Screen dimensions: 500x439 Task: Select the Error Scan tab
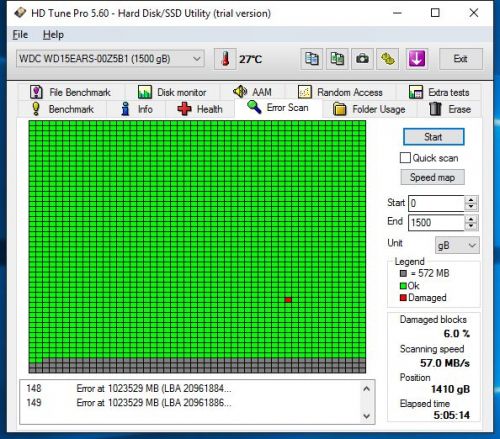[278, 108]
